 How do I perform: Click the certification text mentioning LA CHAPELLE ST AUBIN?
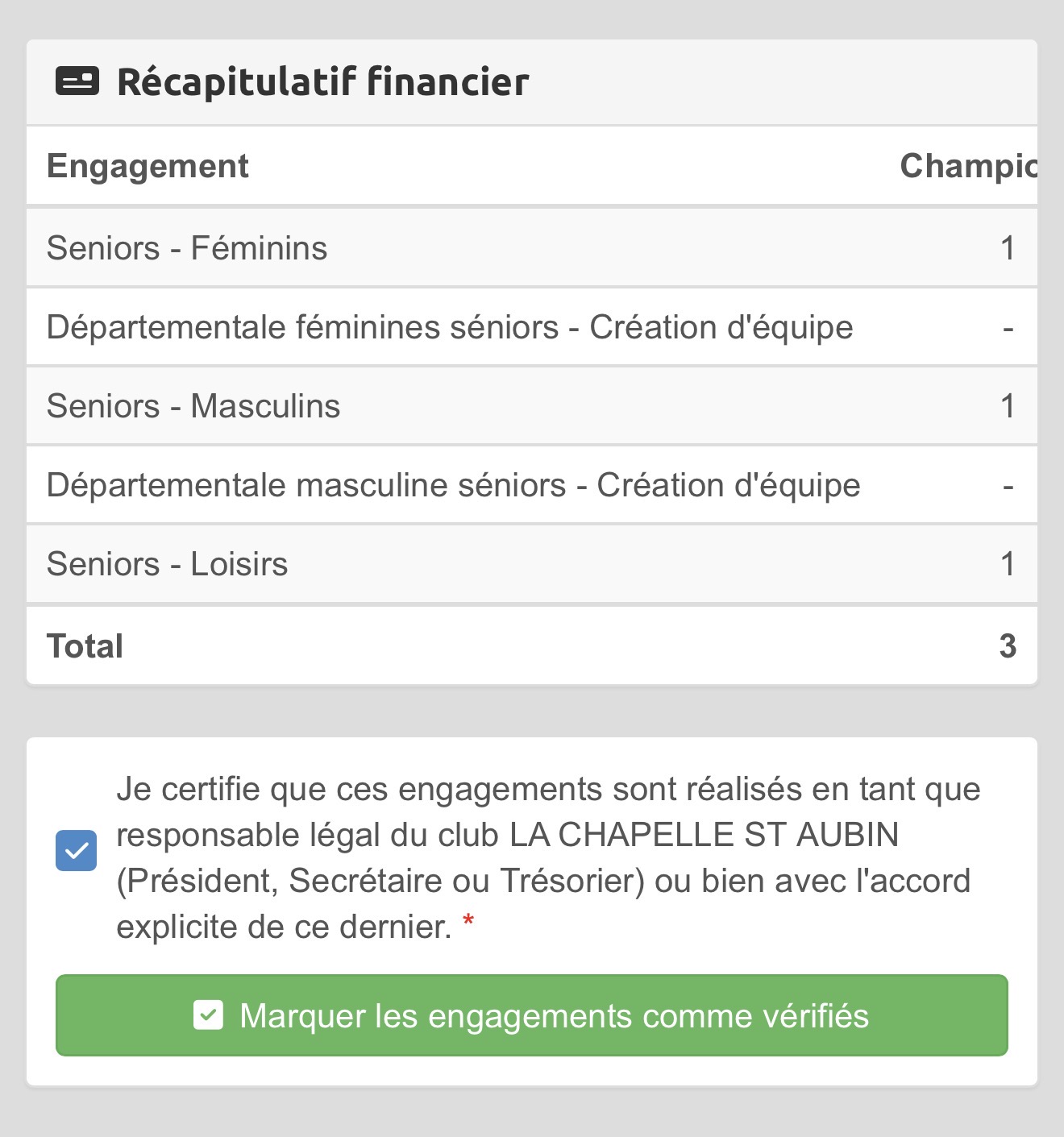click(x=548, y=857)
